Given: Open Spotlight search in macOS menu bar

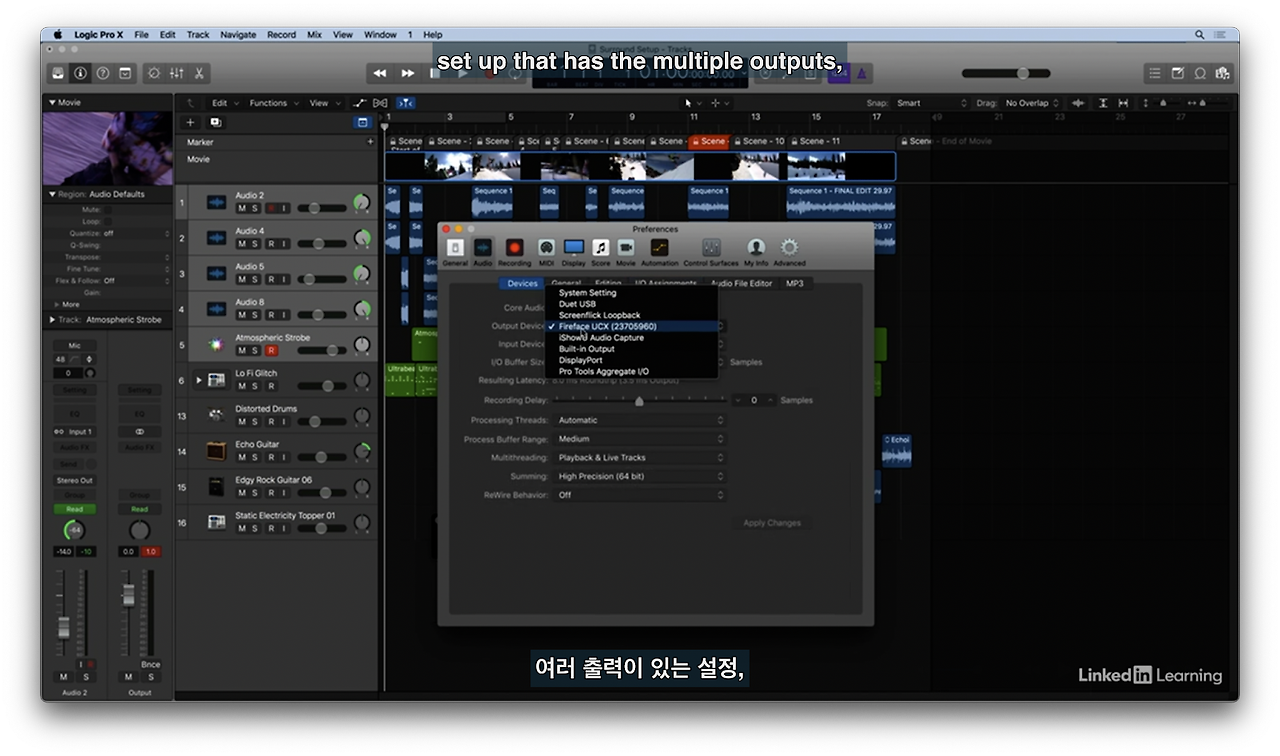Looking at the screenshot, I should 1199,34.
